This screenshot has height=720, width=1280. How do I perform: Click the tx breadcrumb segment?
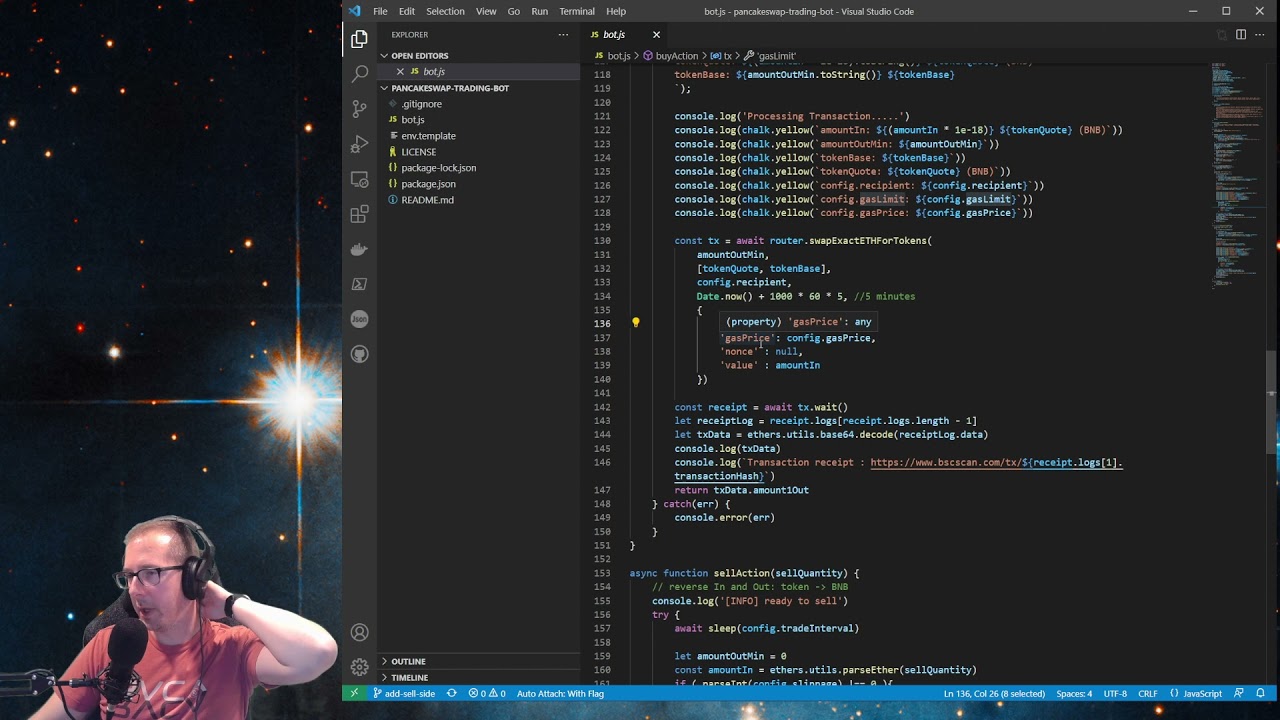click(722, 56)
